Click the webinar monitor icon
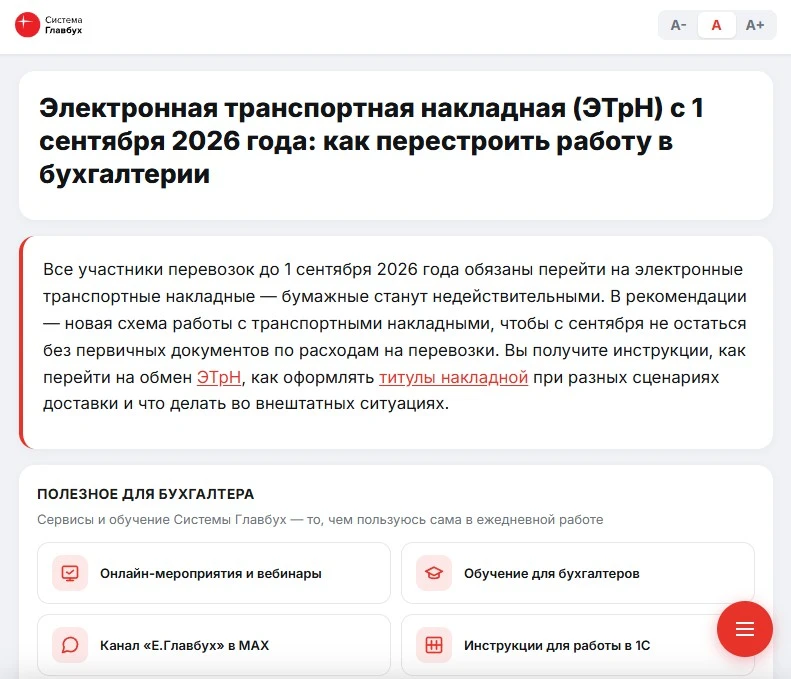This screenshot has width=791, height=679. tap(70, 573)
